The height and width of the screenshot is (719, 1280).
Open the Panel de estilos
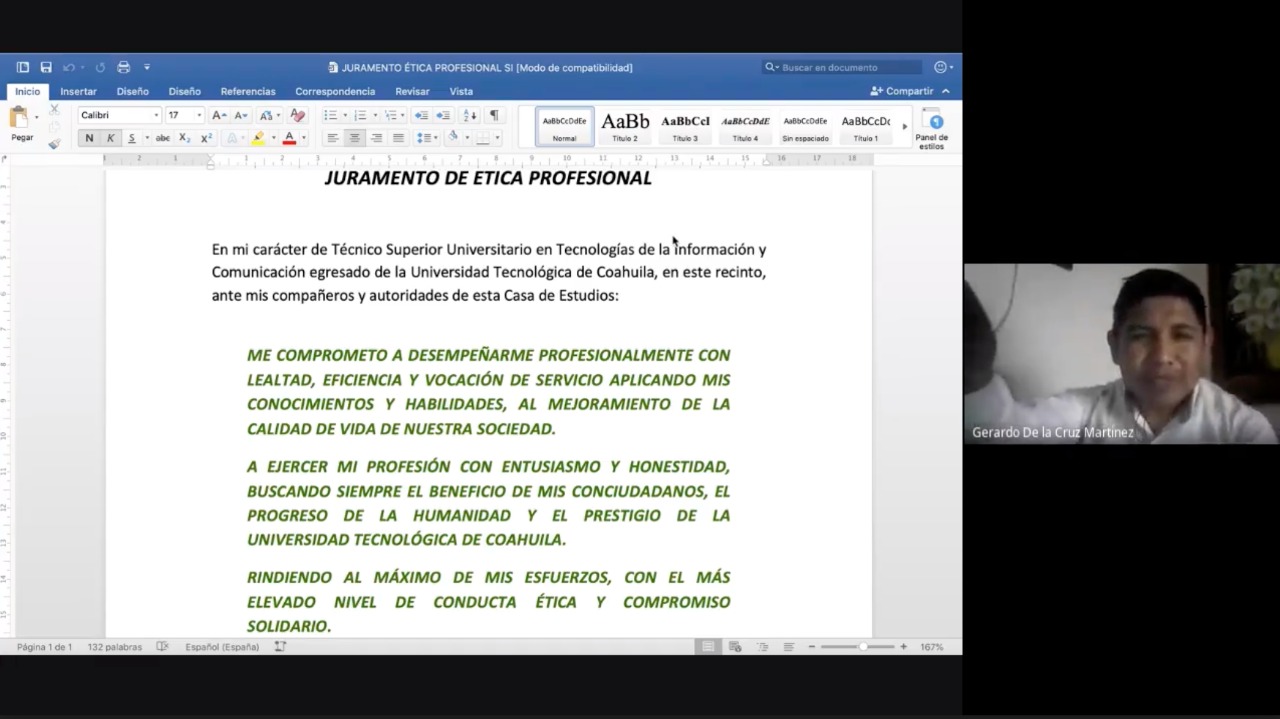pyautogui.click(x=932, y=129)
